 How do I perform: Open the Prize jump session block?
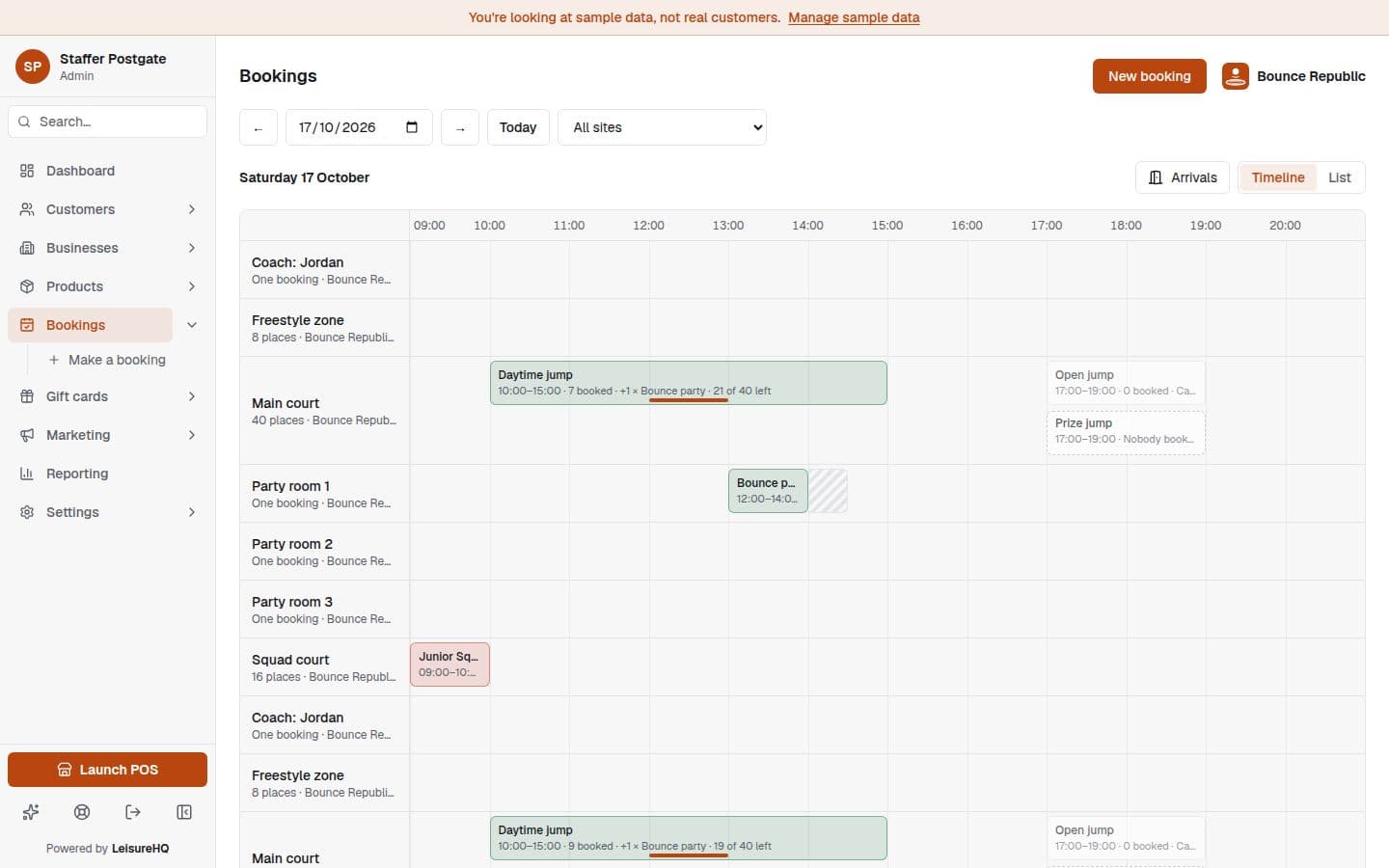pyautogui.click(x=1126, y=431)
